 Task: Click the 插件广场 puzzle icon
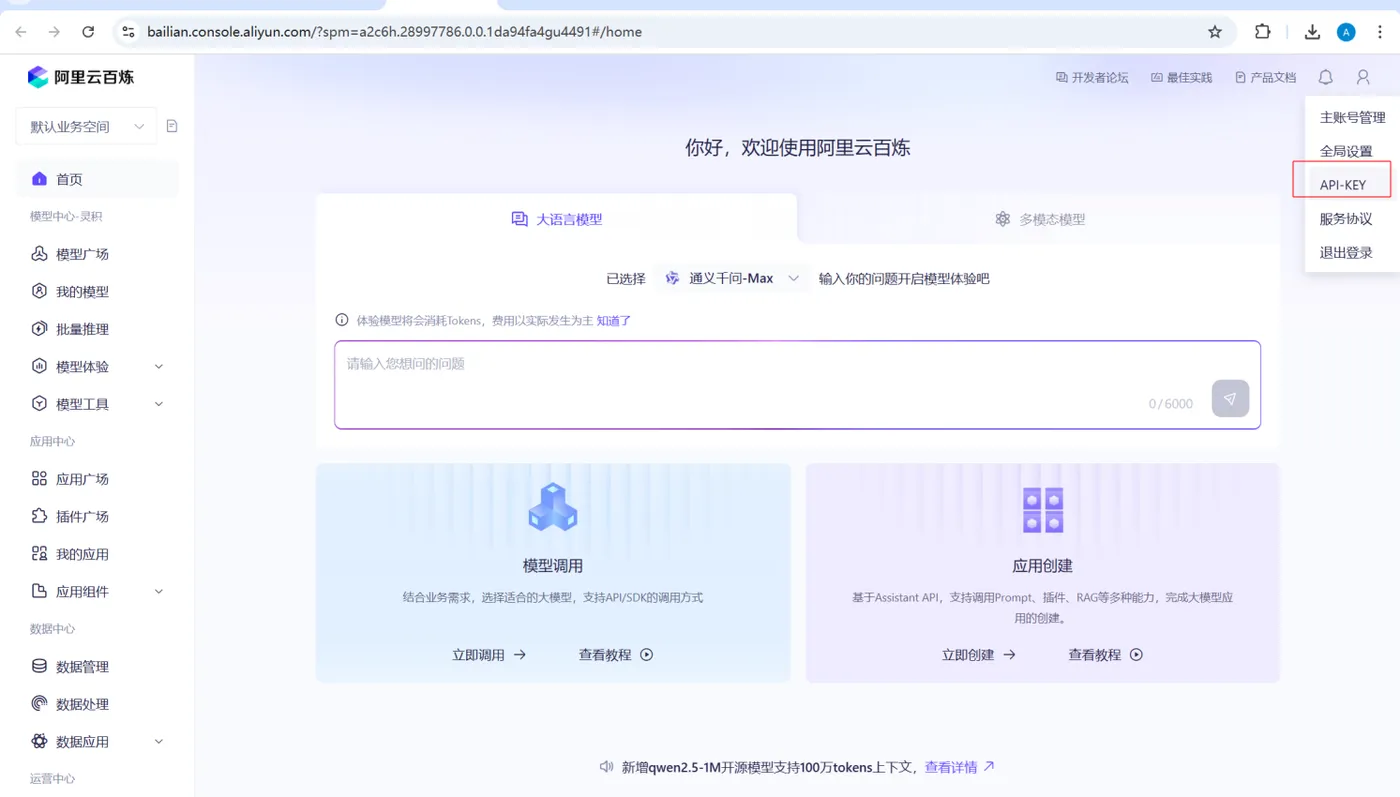pyautogui.click(x=39, y=516)
